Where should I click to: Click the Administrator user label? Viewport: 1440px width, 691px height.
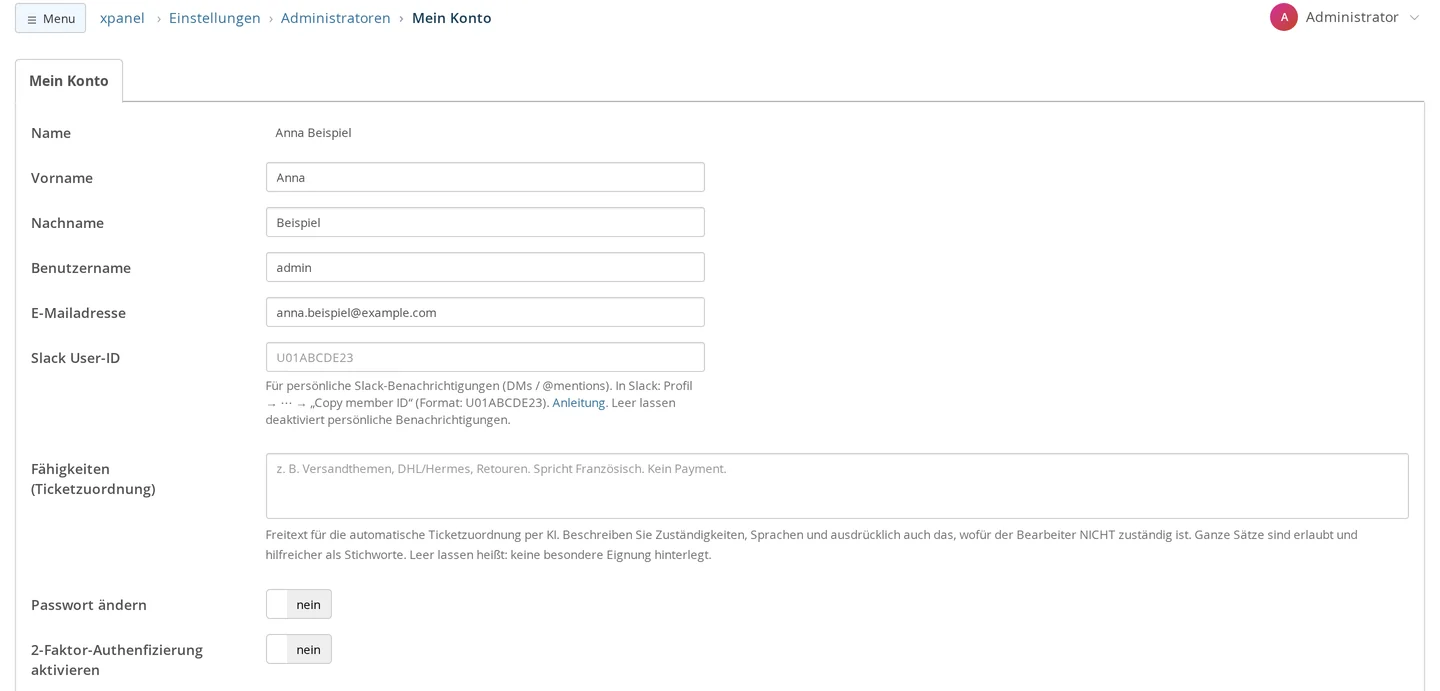click(x=1352, y=17)
